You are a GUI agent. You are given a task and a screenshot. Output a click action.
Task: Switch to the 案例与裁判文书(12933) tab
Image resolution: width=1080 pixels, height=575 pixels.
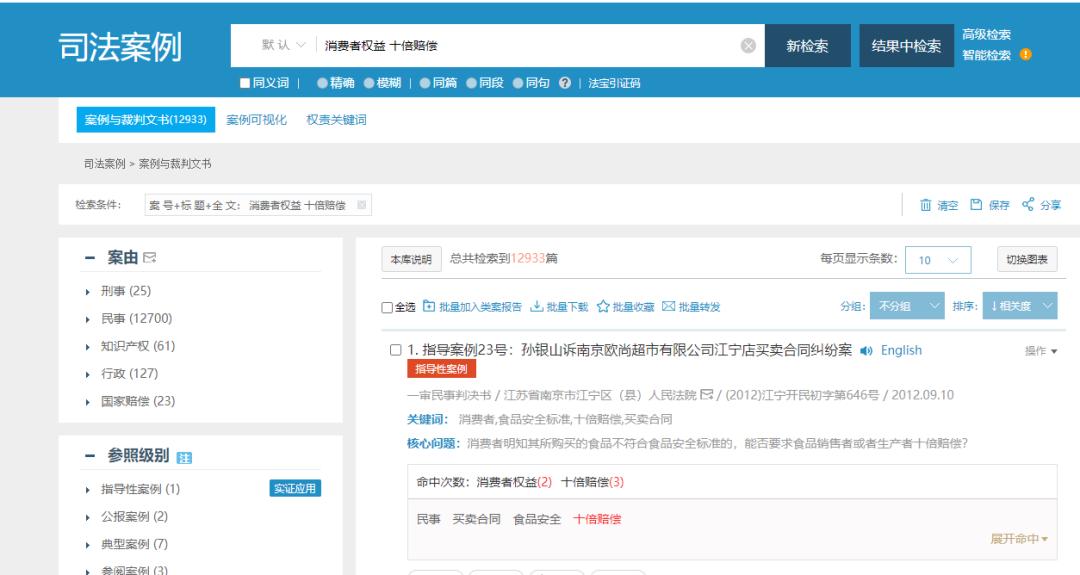coord(145,119)
